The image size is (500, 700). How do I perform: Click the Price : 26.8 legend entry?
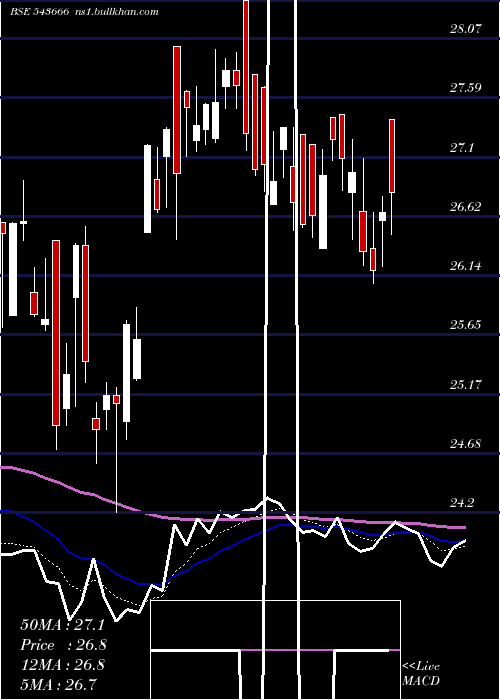[63, 645]
